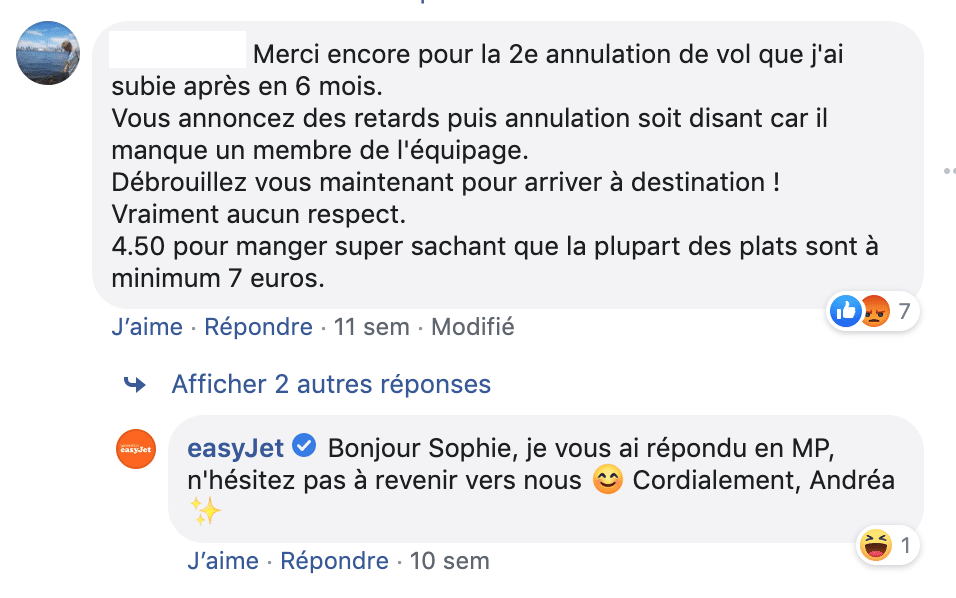Click the curved reply arrow icon
Viewport: 956px width, 598px height.
pyautogui.click(x=134, y=384)
